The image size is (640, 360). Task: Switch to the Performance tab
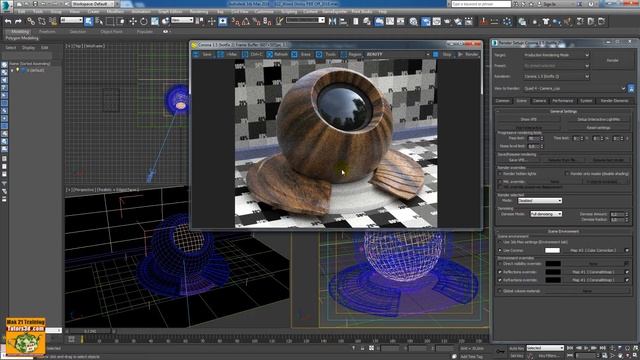(x=562, y=101)
